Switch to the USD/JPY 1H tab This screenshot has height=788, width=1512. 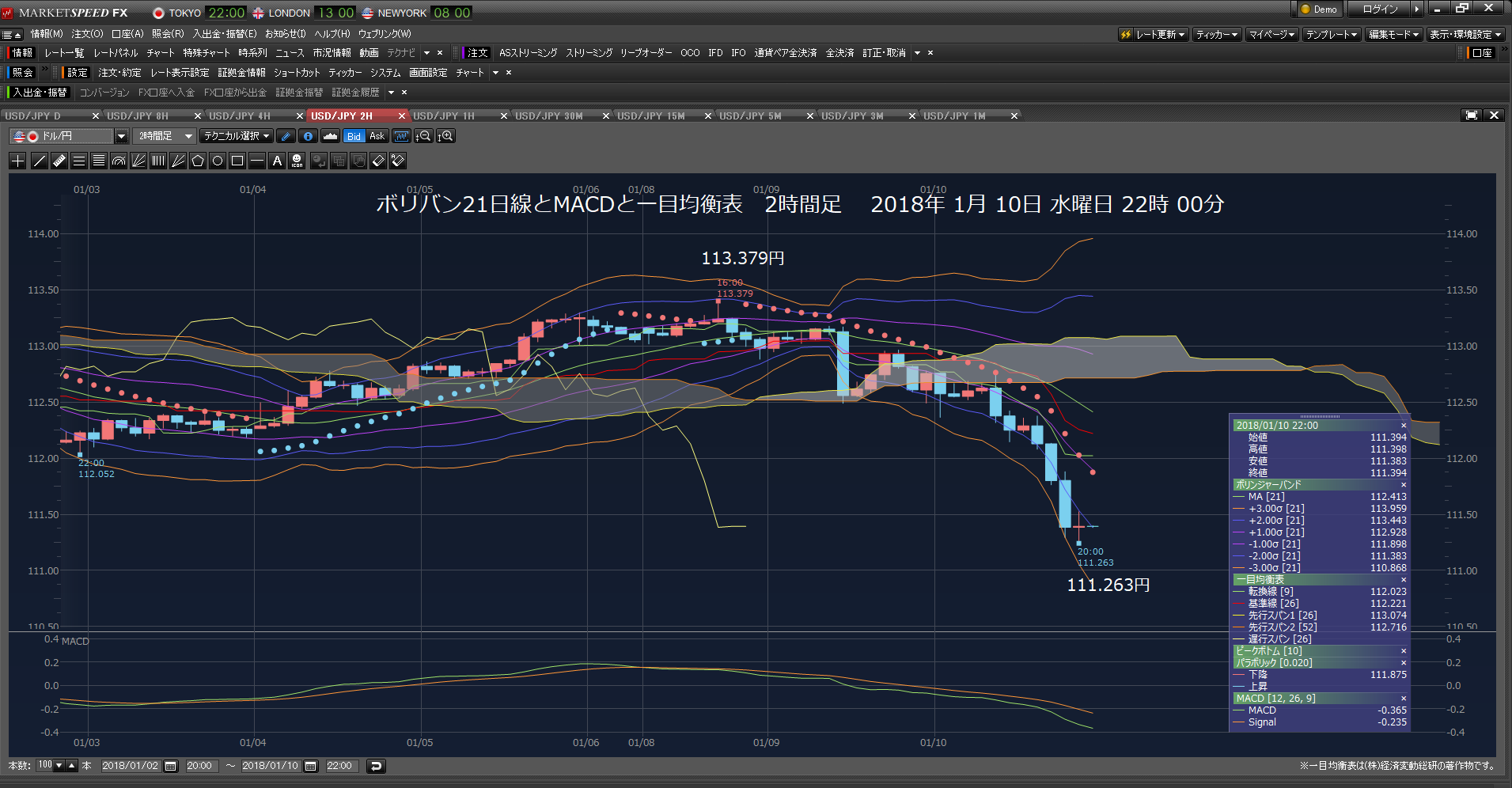(x=444, y=116)
